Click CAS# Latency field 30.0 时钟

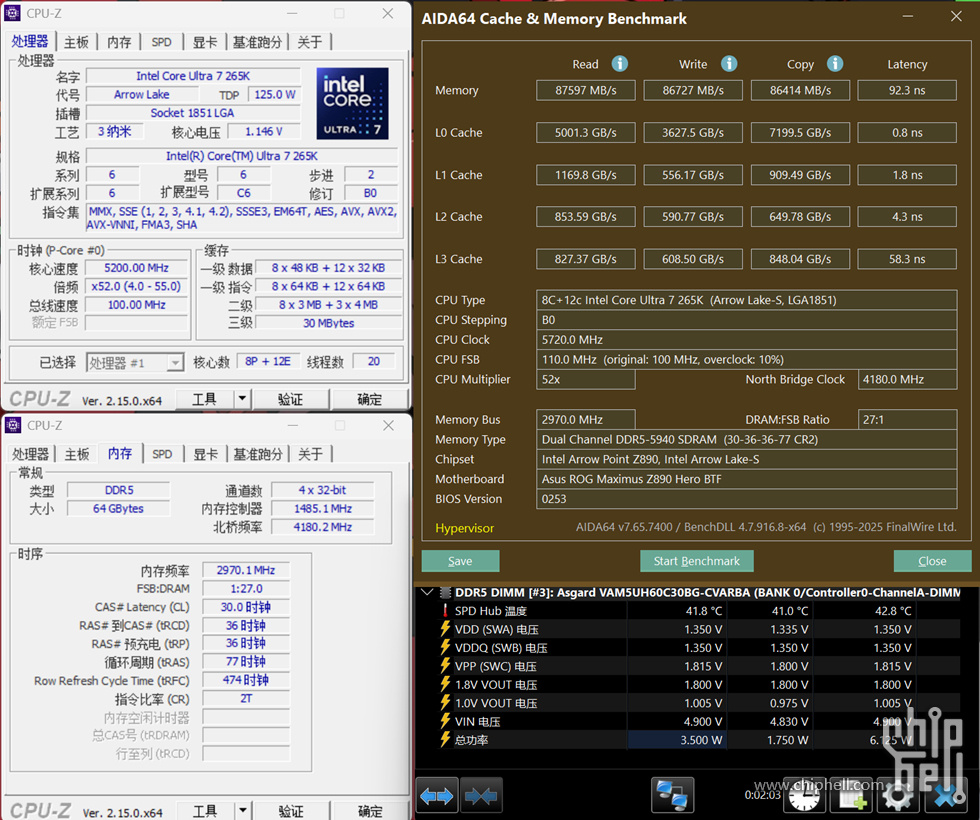[246, 607]
